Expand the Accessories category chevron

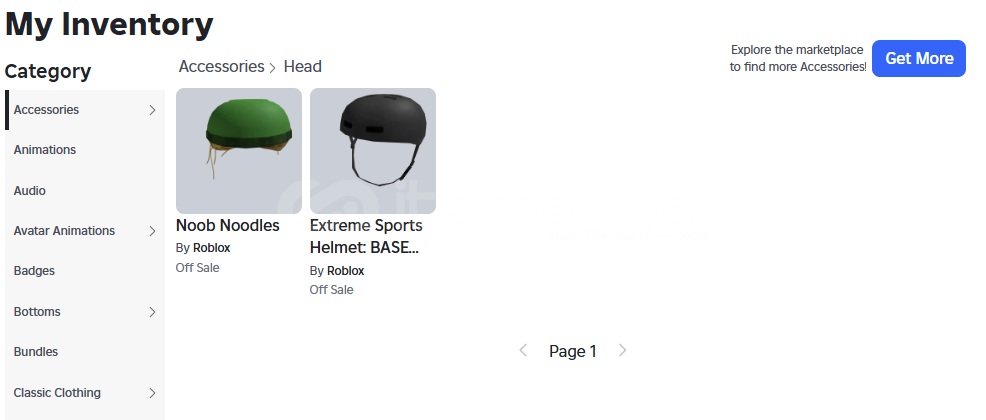152,110
